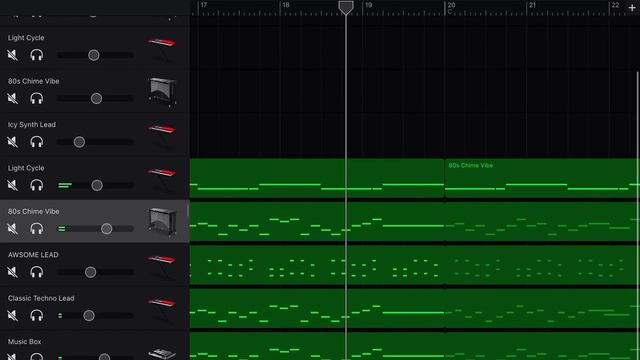Set Classic Techno Lead volume slider
The height and width of the screenshot is (360, 640).
[89, 315]
